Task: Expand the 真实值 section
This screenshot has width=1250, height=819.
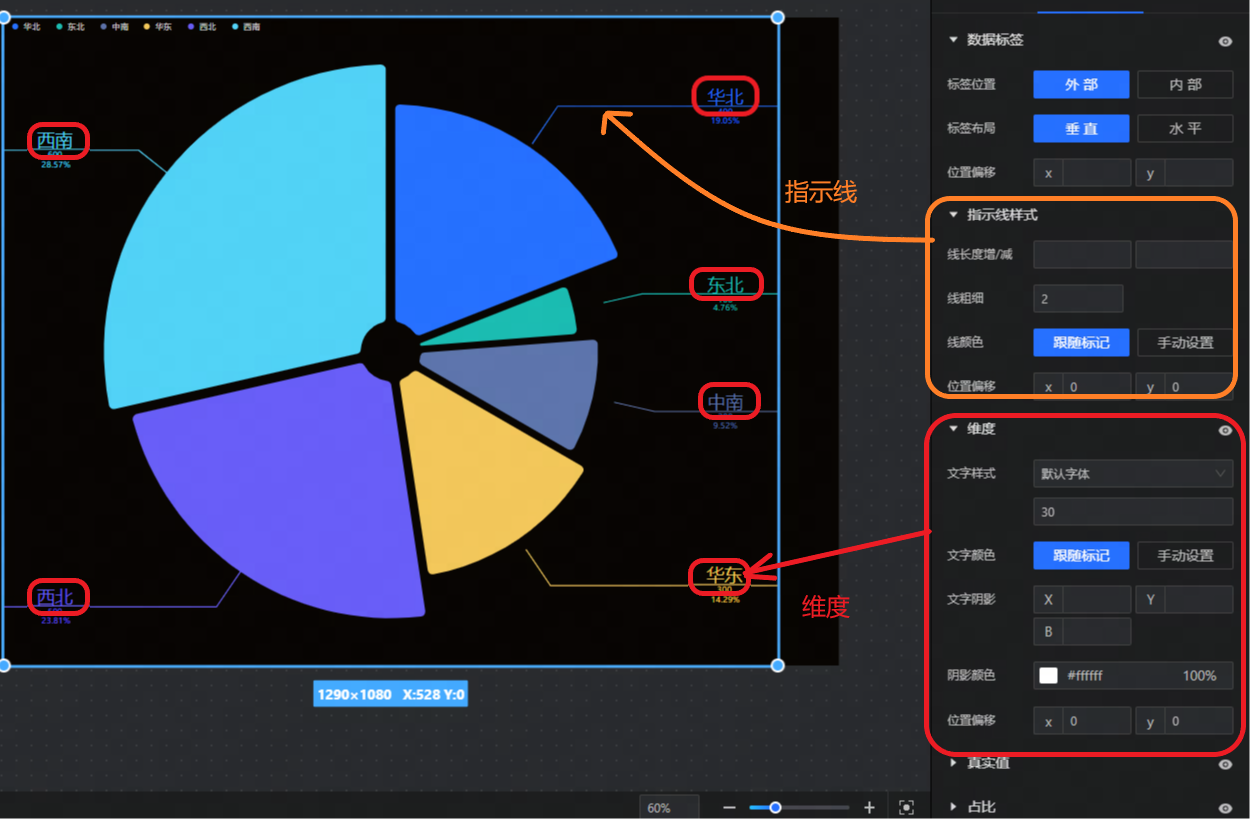Action: pyautogui.click(x=953, y=763)
